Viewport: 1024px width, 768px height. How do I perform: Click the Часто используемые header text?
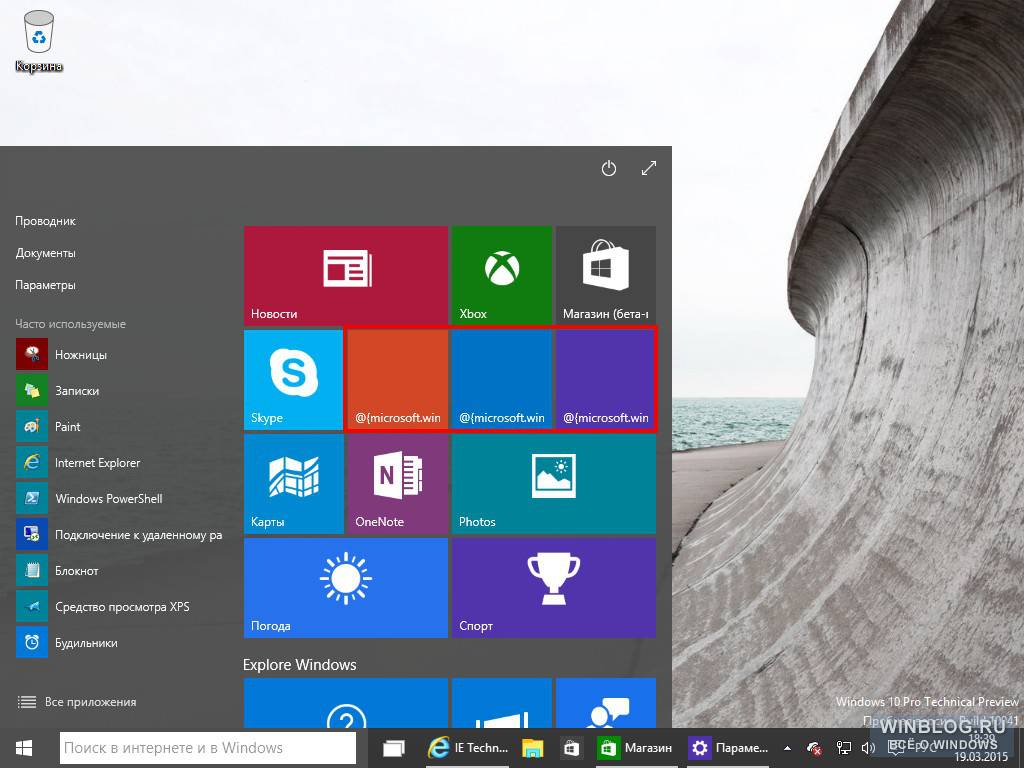point(71,324)
